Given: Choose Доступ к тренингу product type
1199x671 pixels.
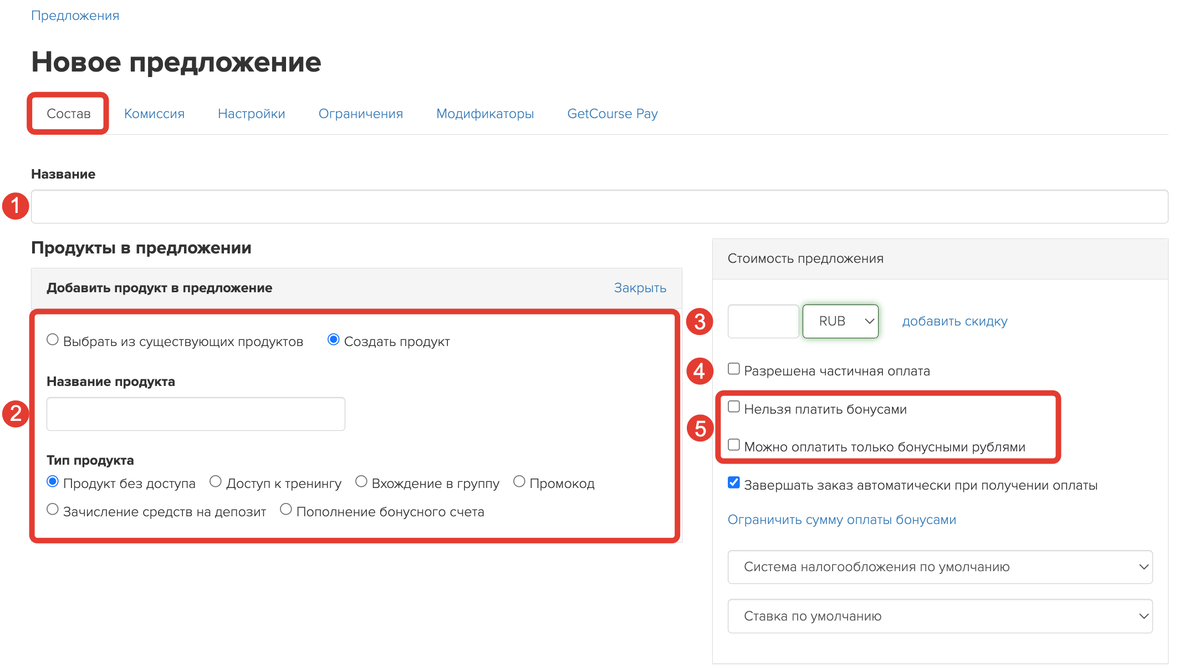Looking at the screenshot, I should coord(216,481).
